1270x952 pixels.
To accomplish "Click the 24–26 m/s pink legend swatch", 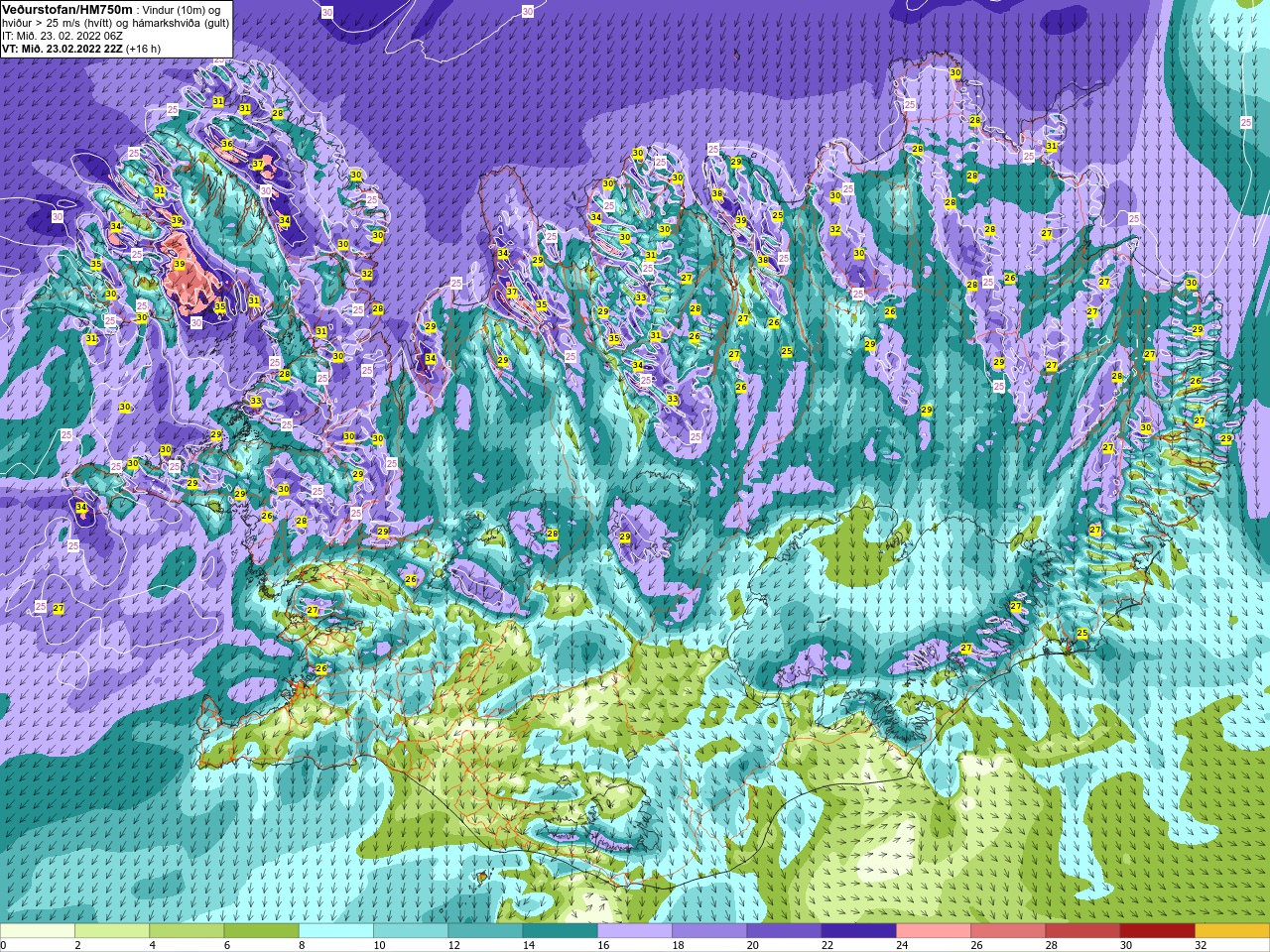I will [934, 931].
